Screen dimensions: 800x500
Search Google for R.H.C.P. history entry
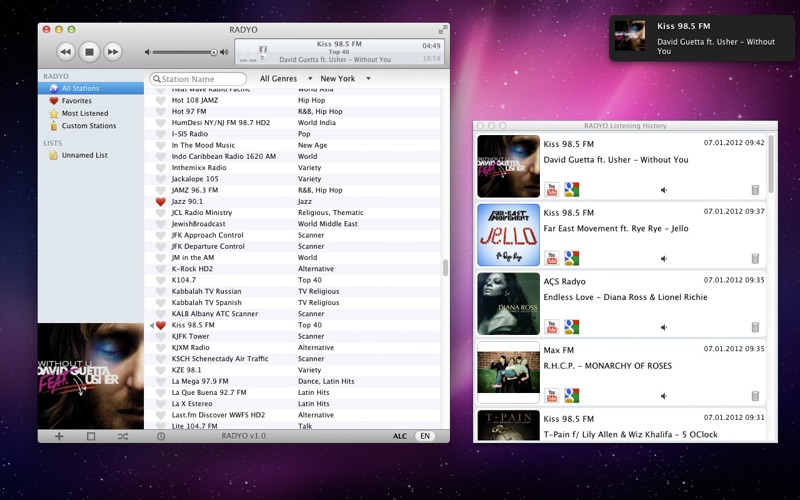pos(571,395)
